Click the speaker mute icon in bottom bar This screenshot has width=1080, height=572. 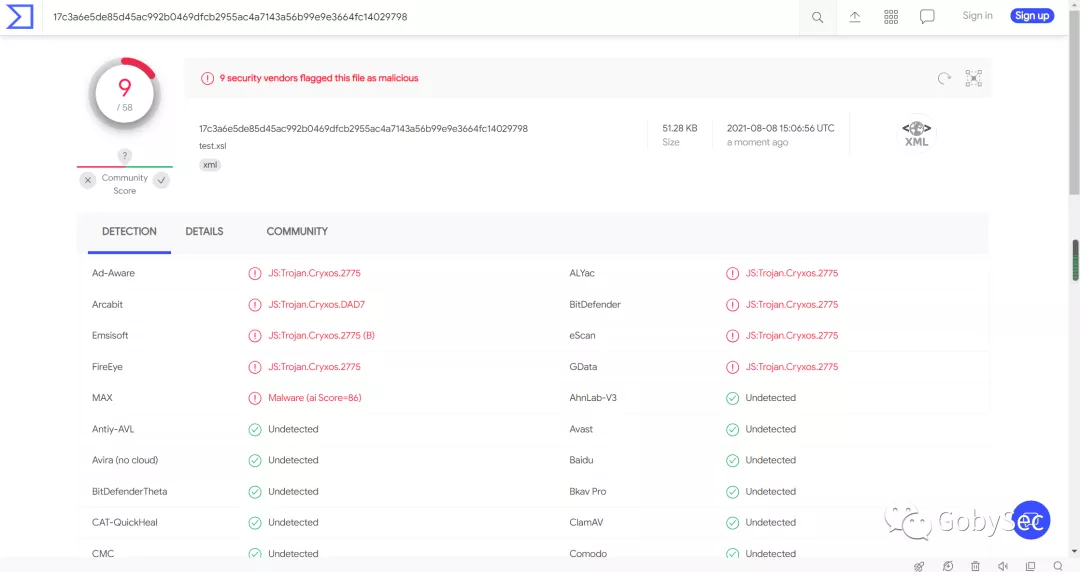(1003, 566)
